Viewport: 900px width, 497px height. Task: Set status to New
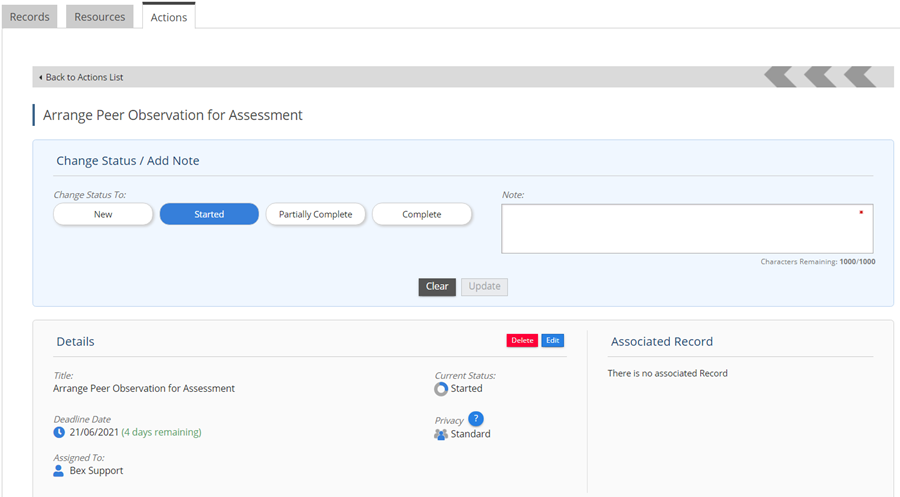[103, 214]
